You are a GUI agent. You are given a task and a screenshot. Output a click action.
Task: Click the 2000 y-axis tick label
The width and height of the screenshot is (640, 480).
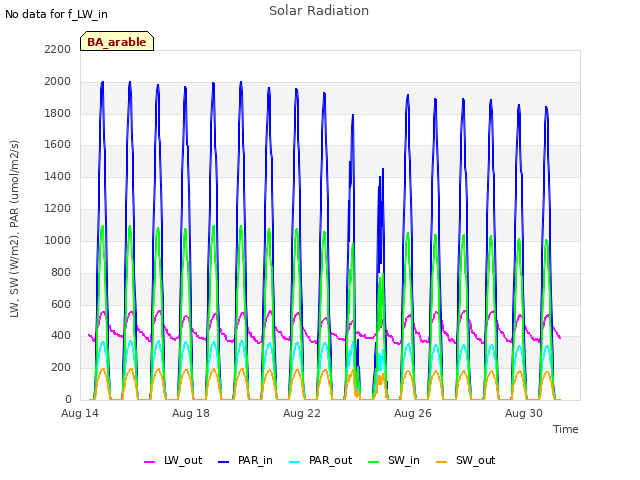[58, 82]
